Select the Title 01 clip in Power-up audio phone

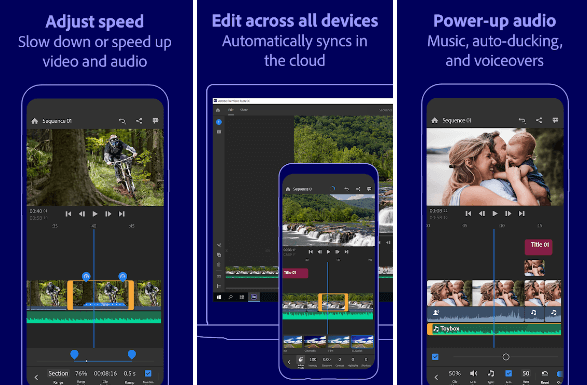click(x=539, y=247)
